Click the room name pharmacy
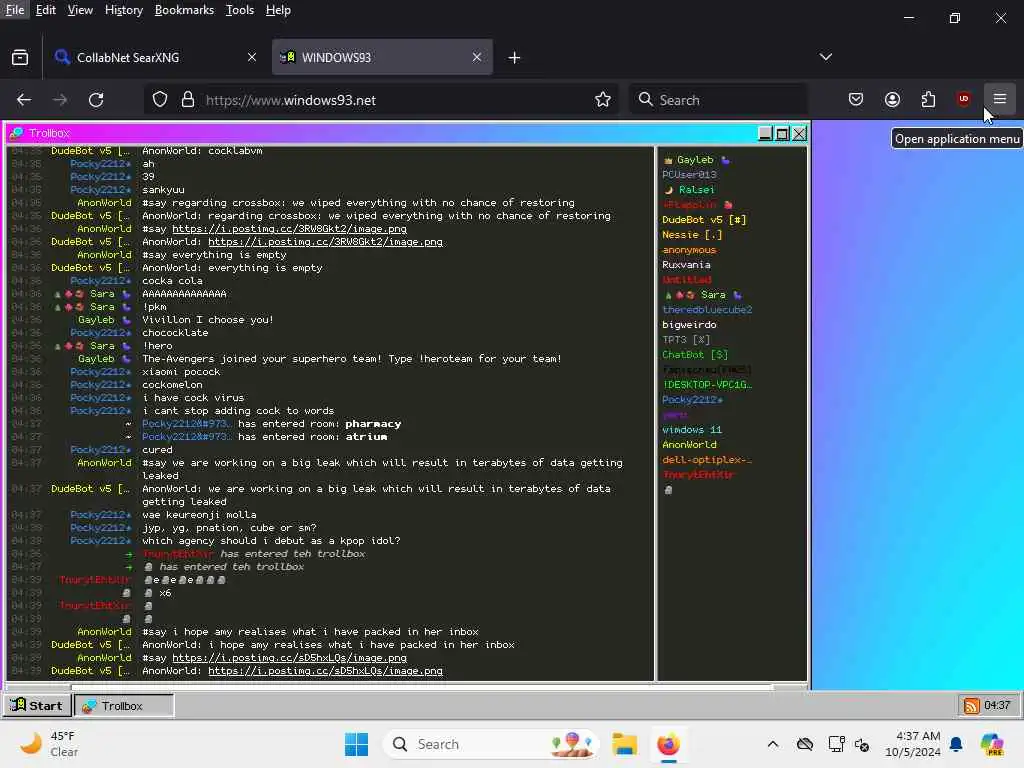 click(373, 424)
